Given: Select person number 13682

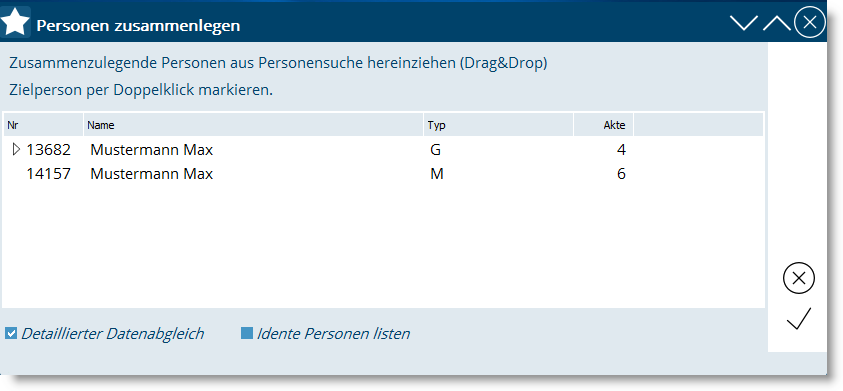Looking at the screenshot, I should [x=48, y=150].
